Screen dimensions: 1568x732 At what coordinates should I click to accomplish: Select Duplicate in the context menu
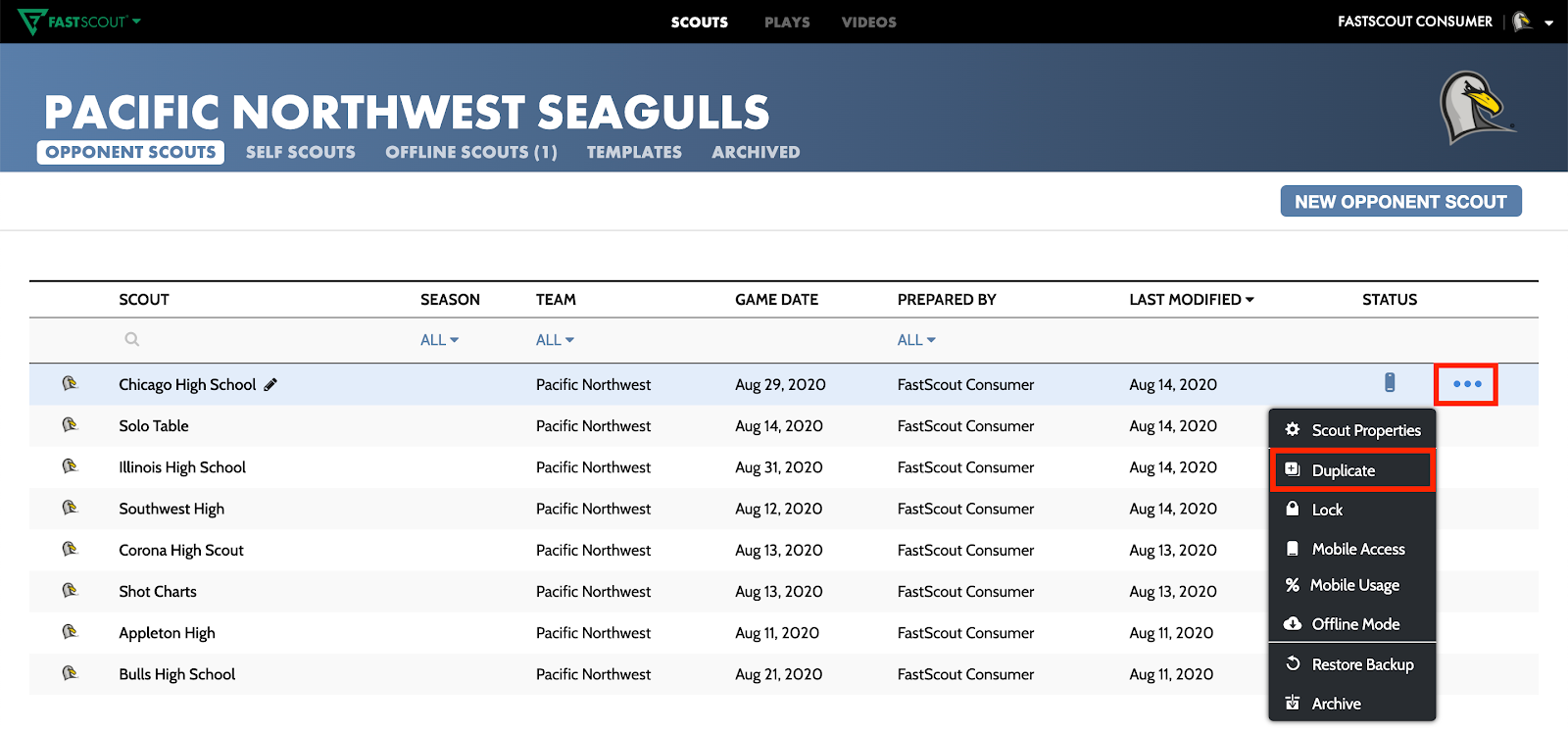click(x=1352, y=470)
